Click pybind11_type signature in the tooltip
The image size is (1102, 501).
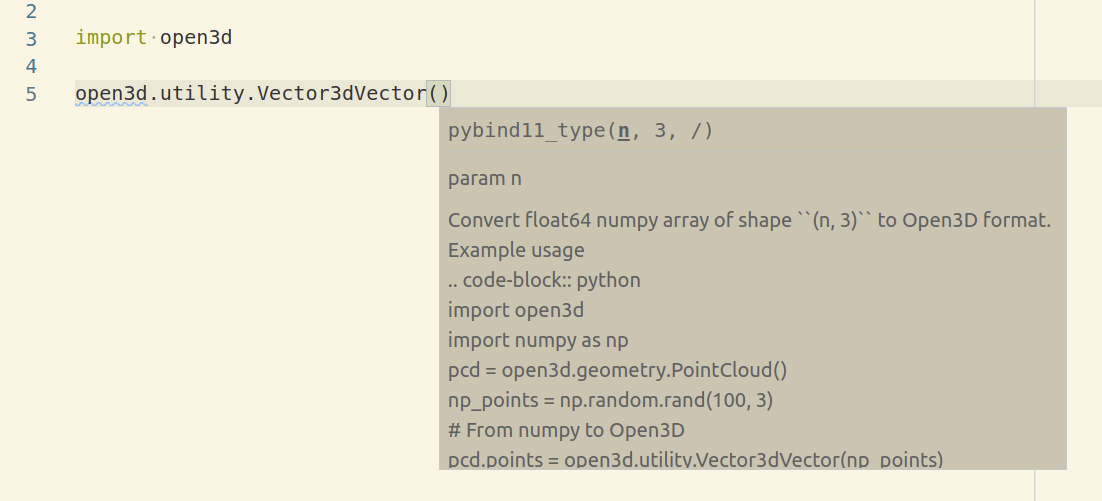pyautogui.click(x=581, y=131)
